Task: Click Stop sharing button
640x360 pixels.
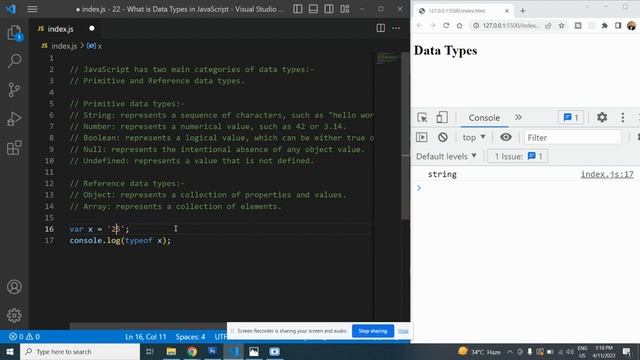Action: (x=373, y=331)
